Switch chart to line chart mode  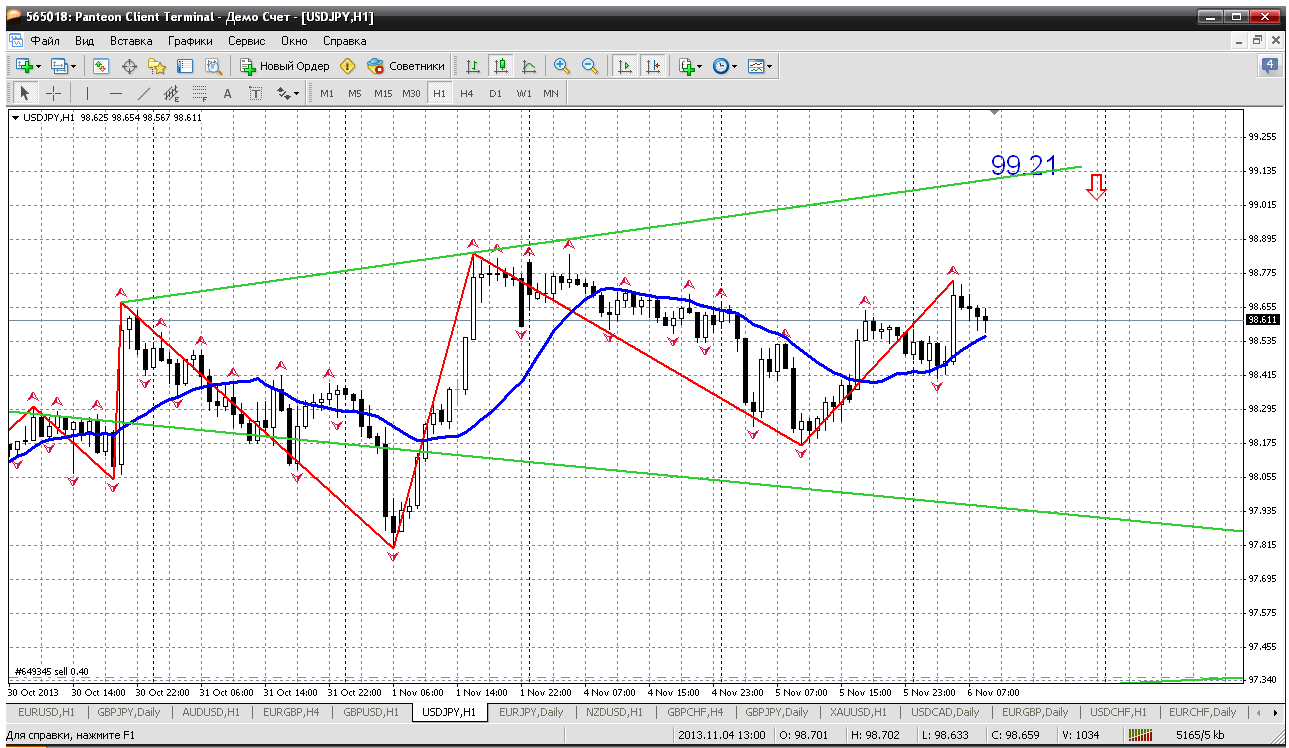click(x=529, y=66)
